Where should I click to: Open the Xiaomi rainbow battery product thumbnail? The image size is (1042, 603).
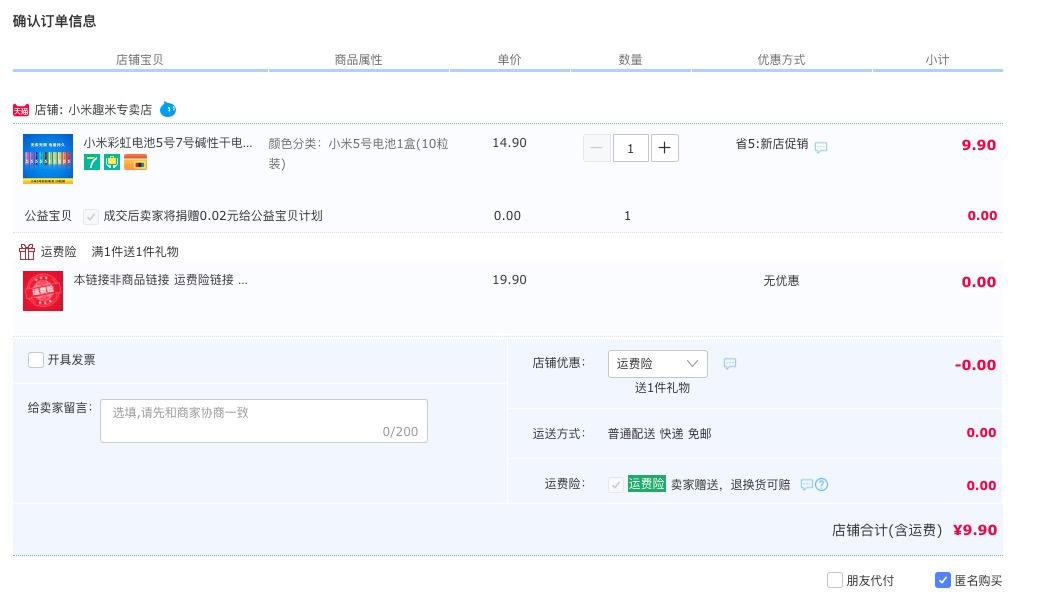tap(48, 159)
